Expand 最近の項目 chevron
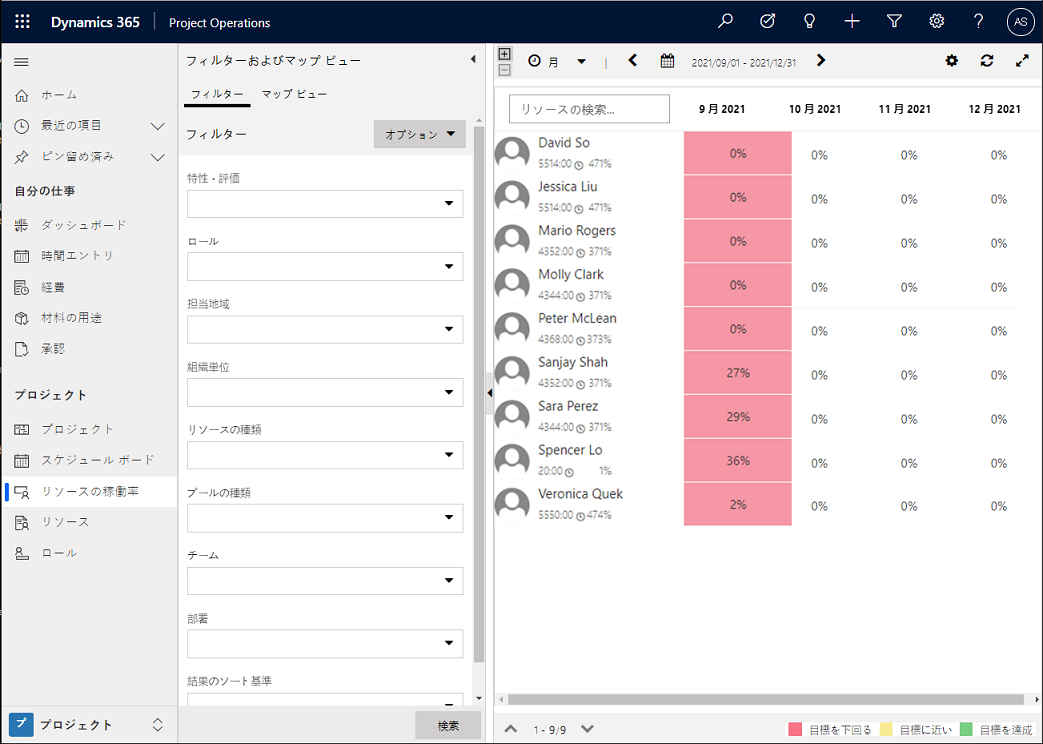 pyautogui.click(x=158, y=126)
